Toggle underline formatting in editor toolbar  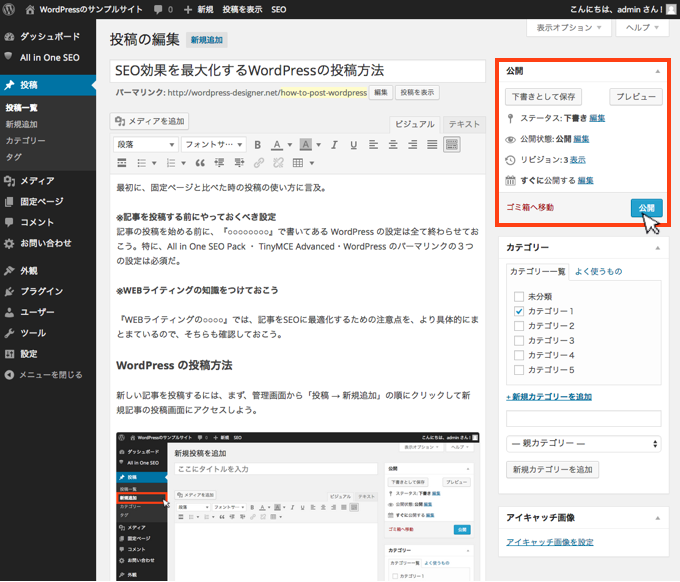point(353,145)
